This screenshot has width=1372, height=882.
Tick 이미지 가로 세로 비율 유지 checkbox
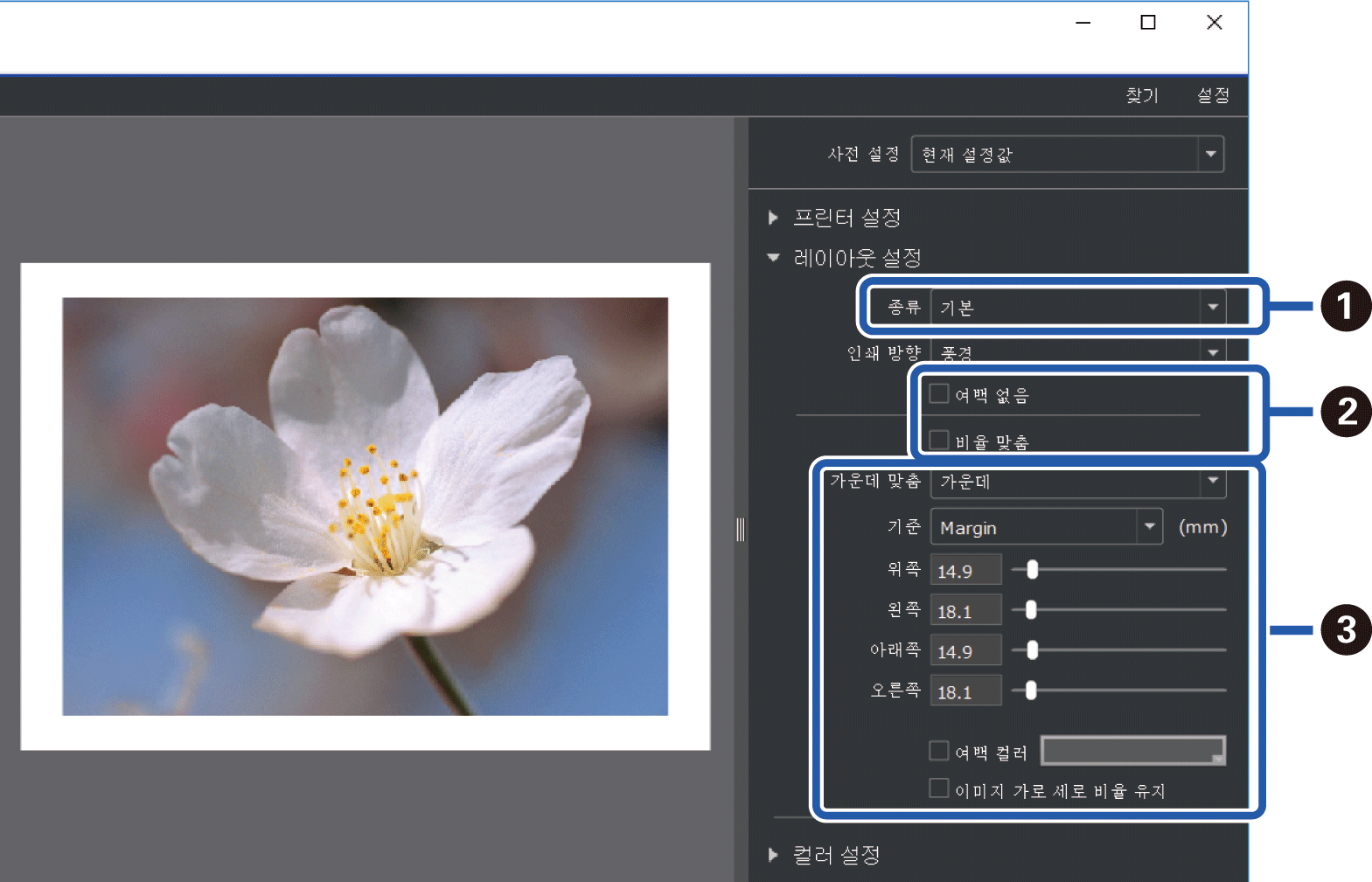coord(939,788)
